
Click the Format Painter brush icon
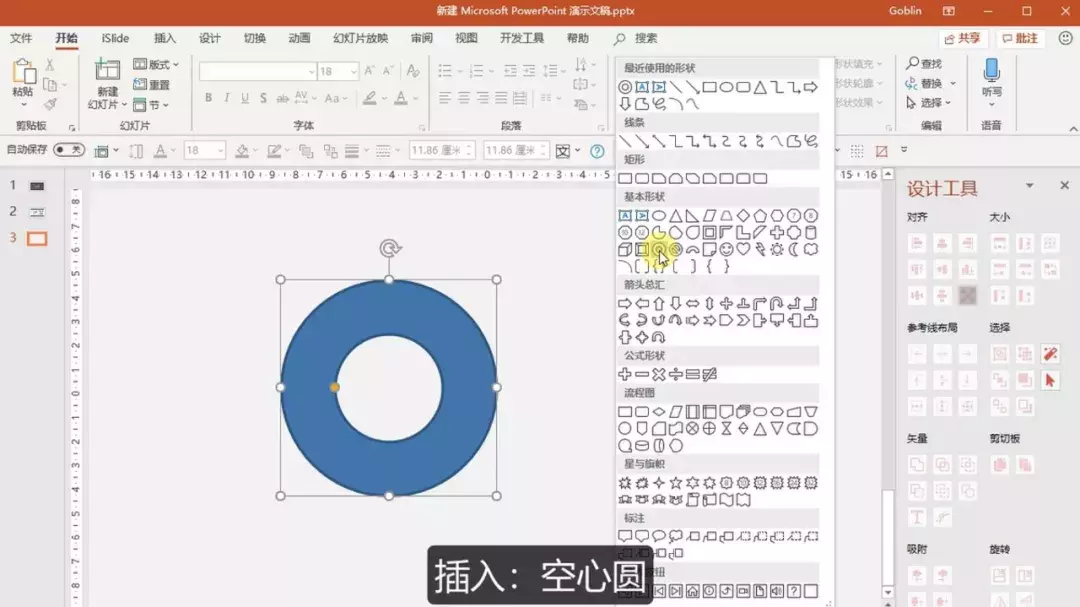pyautogui.click(x=50, y=104)
